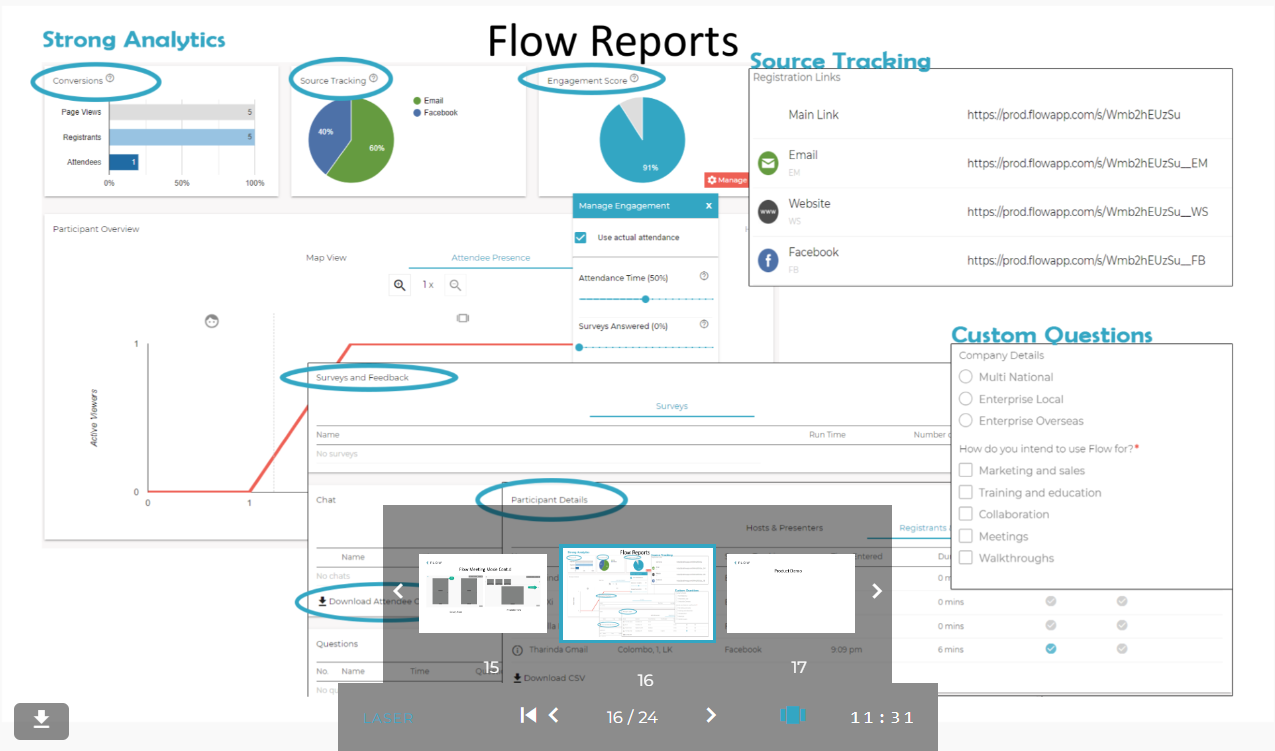Image resolution: width=1275 pixels, height=751 pixels.
Task: Advance to next slide in control bar
Action: coord(711,715)
